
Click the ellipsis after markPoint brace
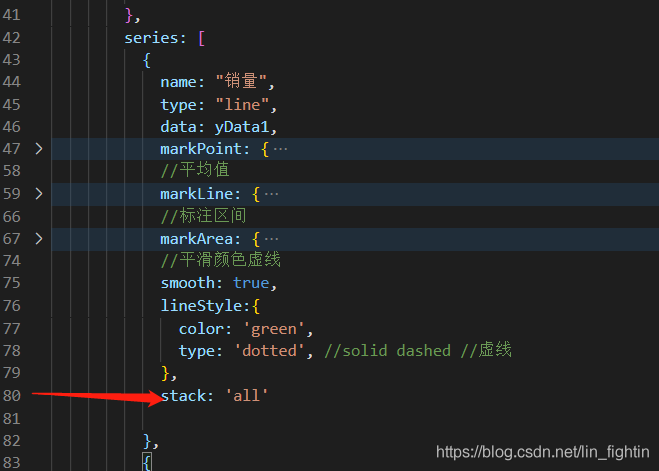(x=280, y=149)
